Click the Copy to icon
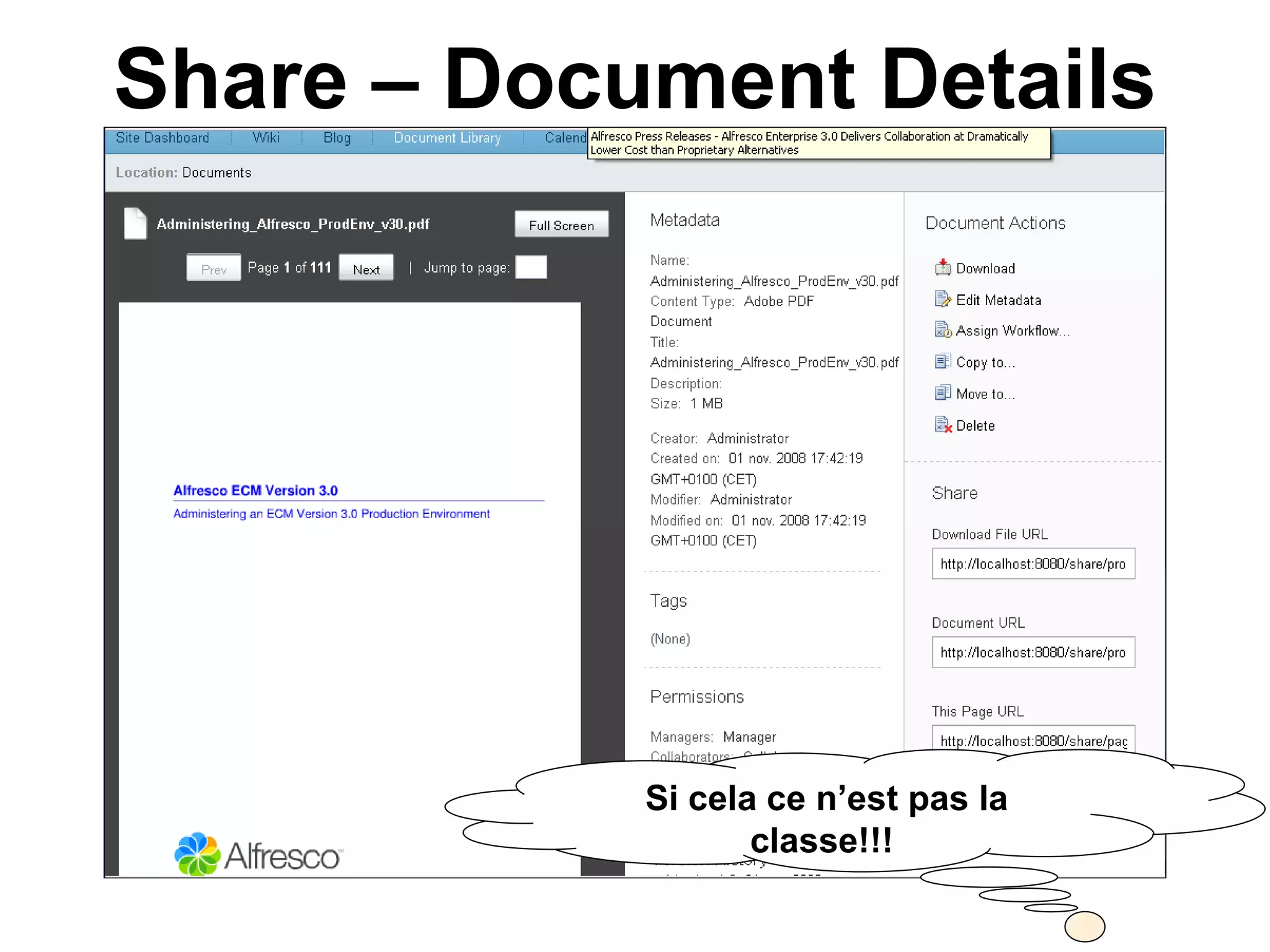This screenshot has width=1270, height=952. [x=943, y=361]
